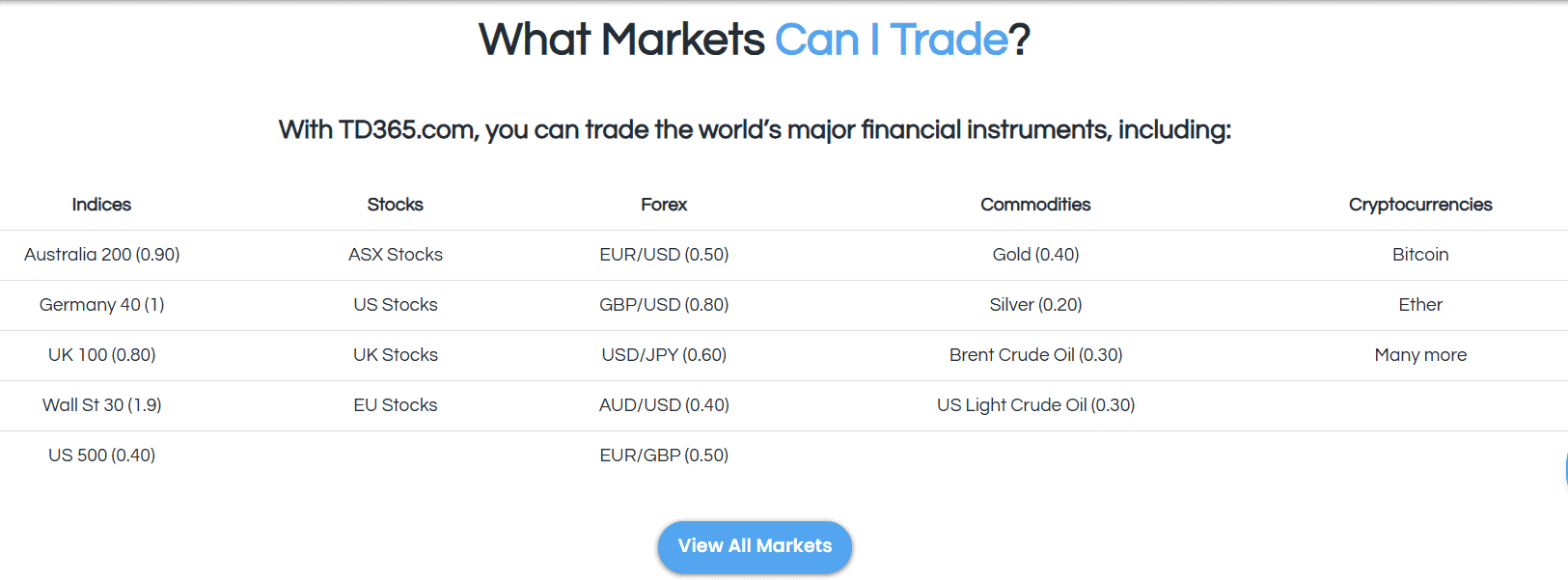Viewport: 1568px width, 580px height.
Task: Select the GBP/USD (0.80) forex pair
Action: pyautogui.click(x=664, y=305)
